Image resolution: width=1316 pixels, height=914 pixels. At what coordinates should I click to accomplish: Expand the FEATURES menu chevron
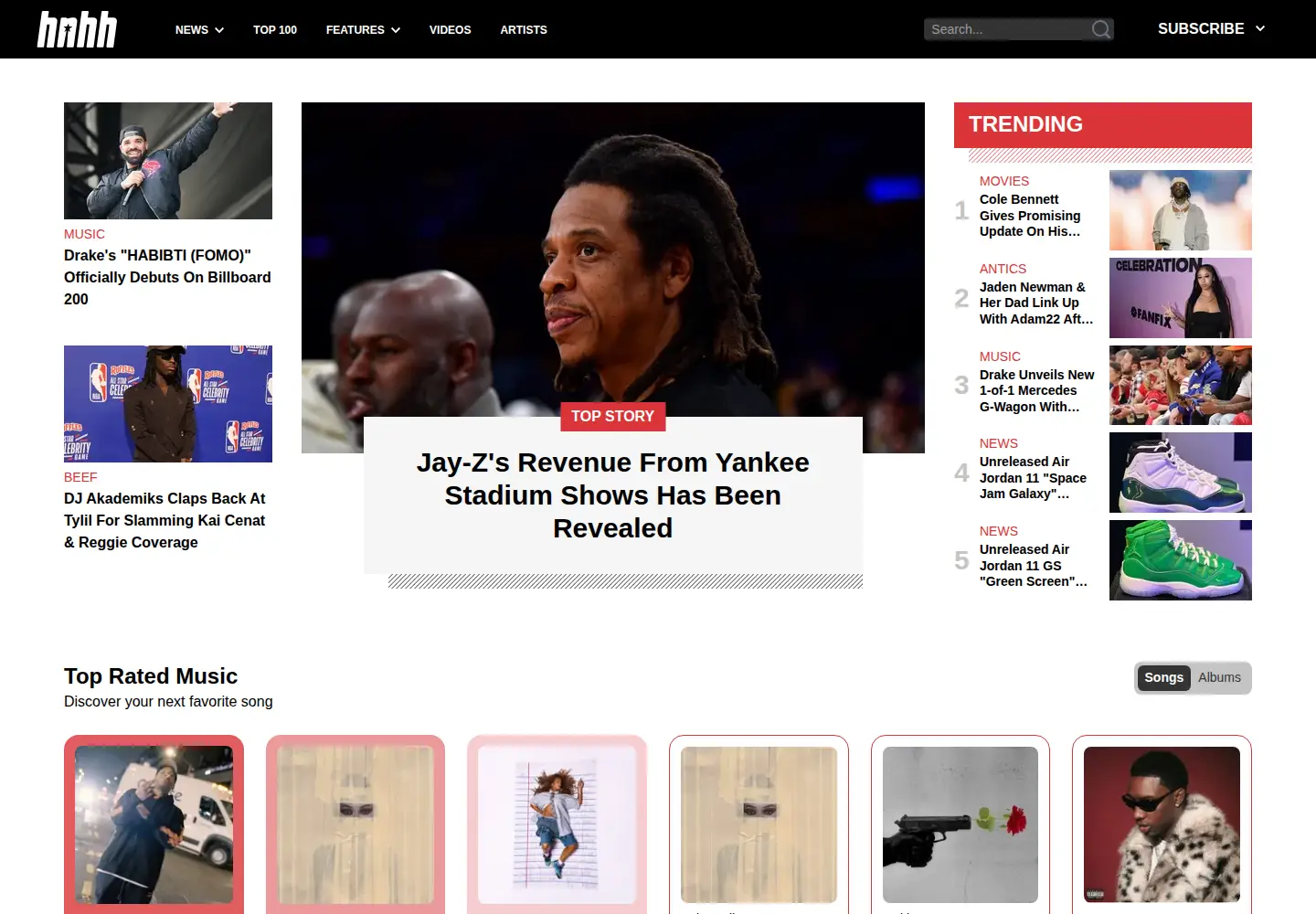396,30
